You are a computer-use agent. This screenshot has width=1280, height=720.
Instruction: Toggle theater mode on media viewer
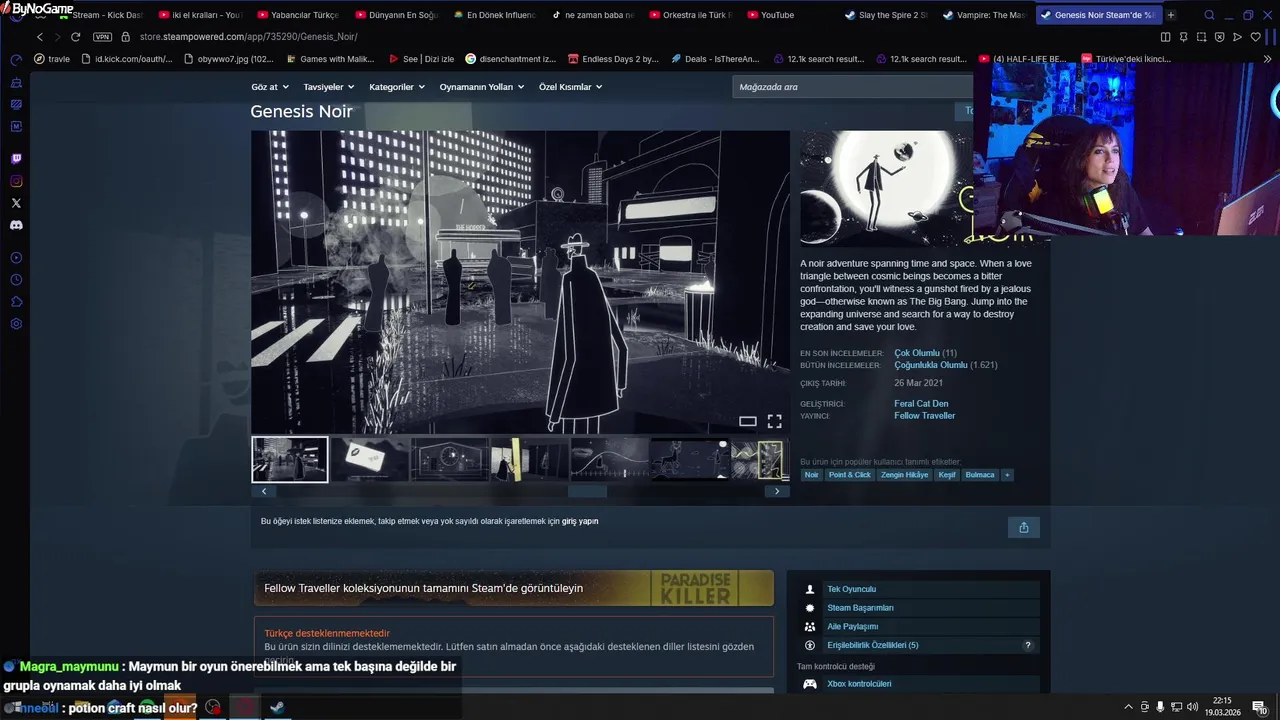coord(747,421)
